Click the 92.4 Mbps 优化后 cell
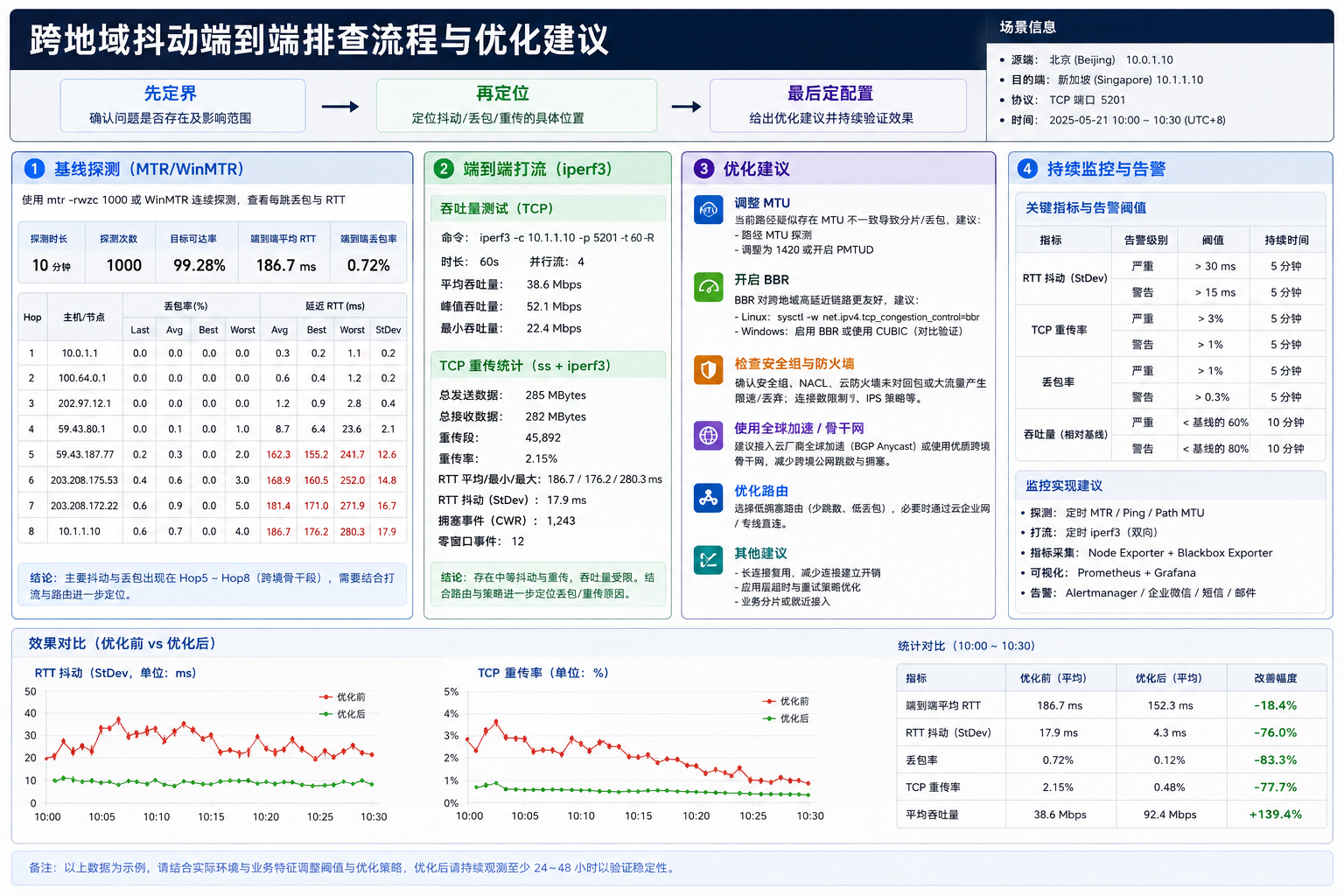Viewport: 1344px width, 896px height. click(1170, 815)
